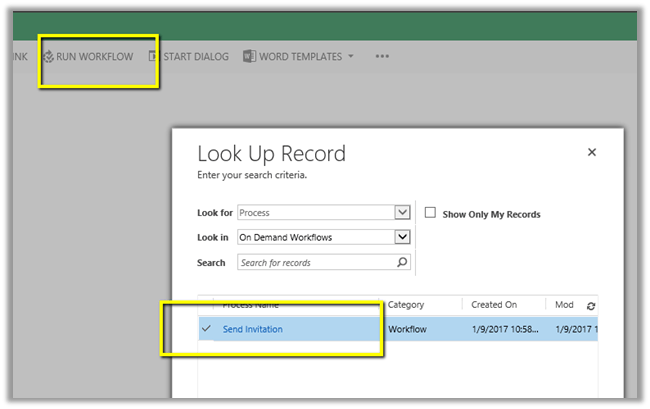The width and height of the screenshot is (650, 409).
Task: Enable Show Only My Records checkbox
Action: (x=430, y=213)
